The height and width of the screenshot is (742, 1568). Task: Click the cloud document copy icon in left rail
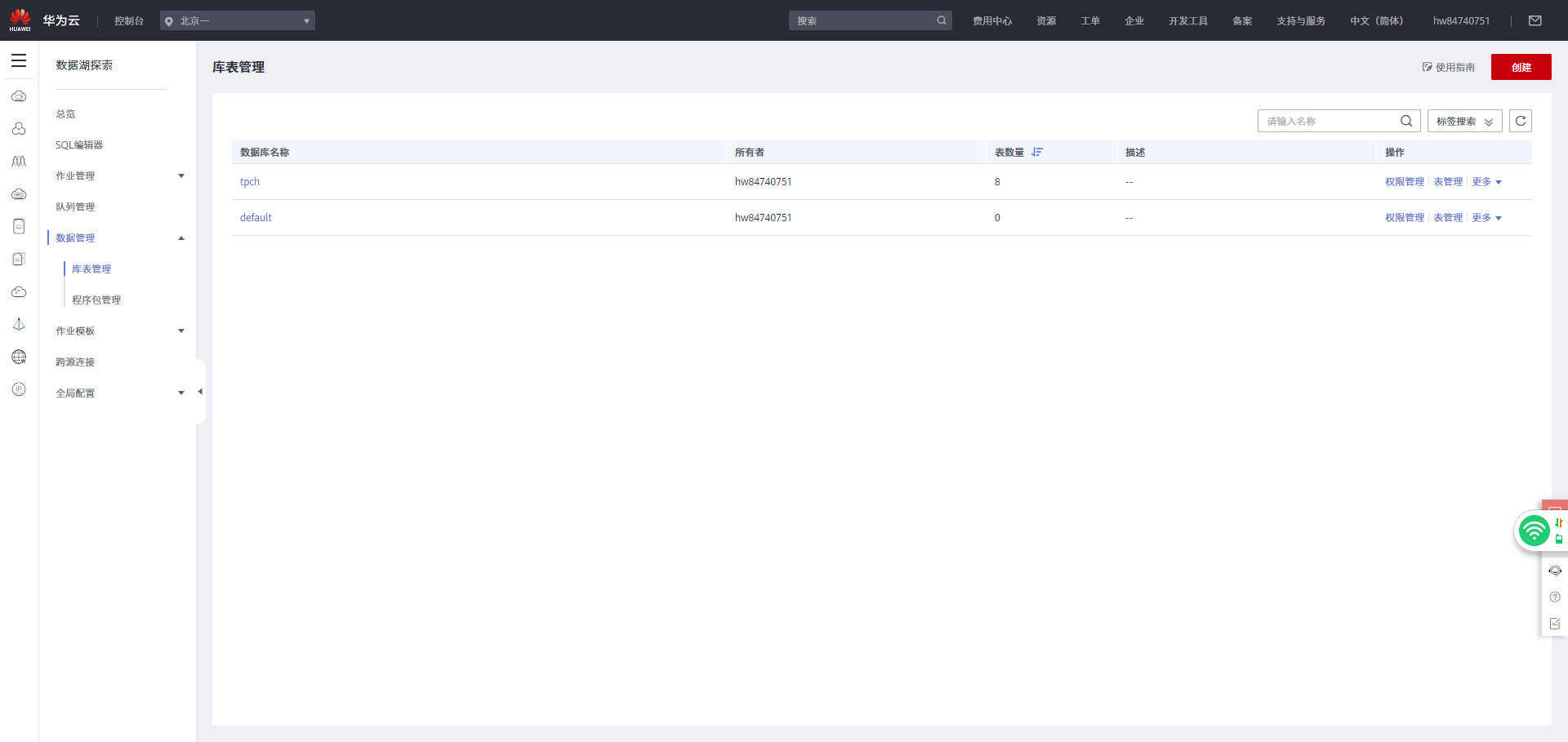click(x=19, y=260)
